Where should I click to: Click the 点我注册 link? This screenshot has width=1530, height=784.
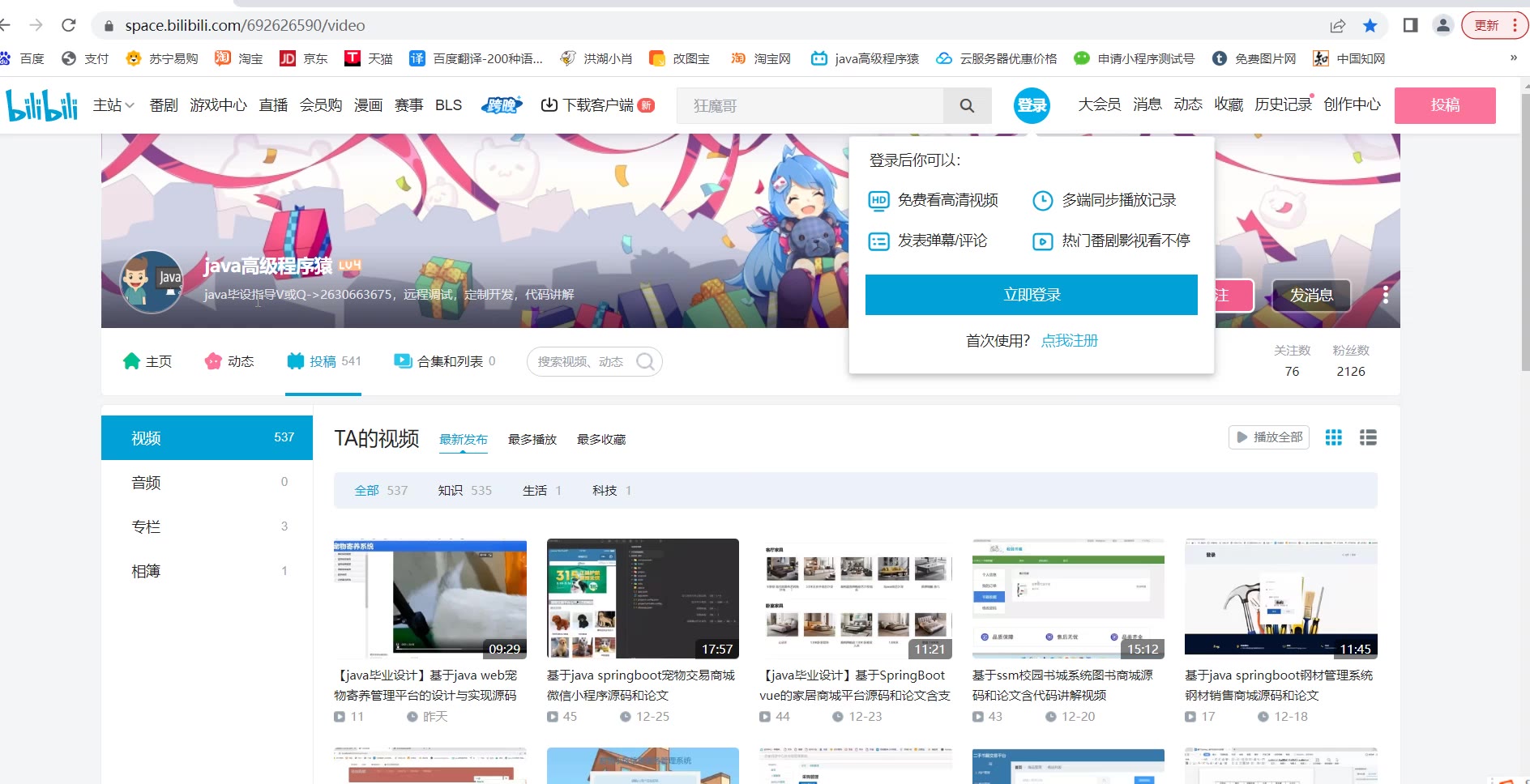point(1070,341)
